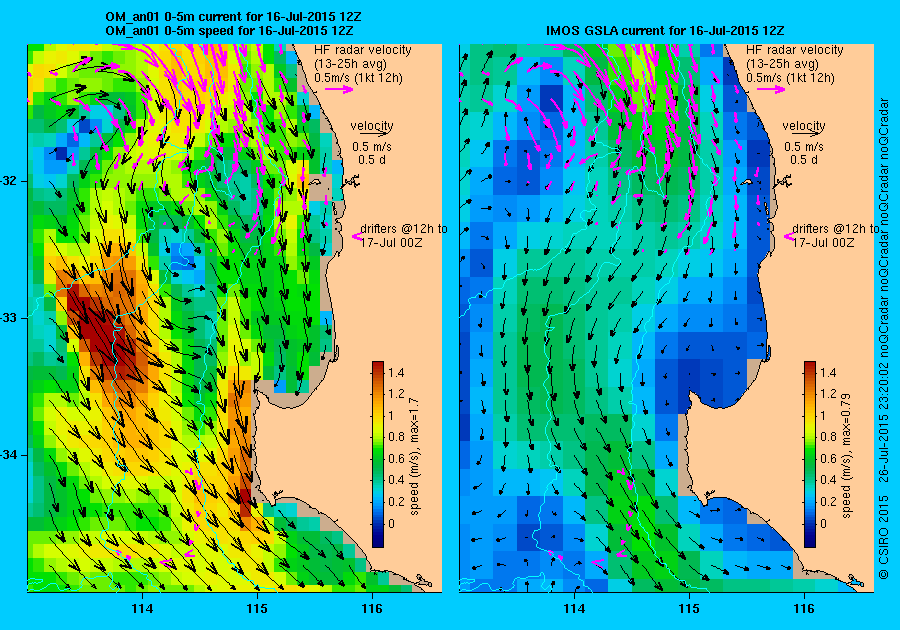Click '0.5 m/s' under velocity in right map
This screenshot has height=630, width=900.
pos(804,146)
